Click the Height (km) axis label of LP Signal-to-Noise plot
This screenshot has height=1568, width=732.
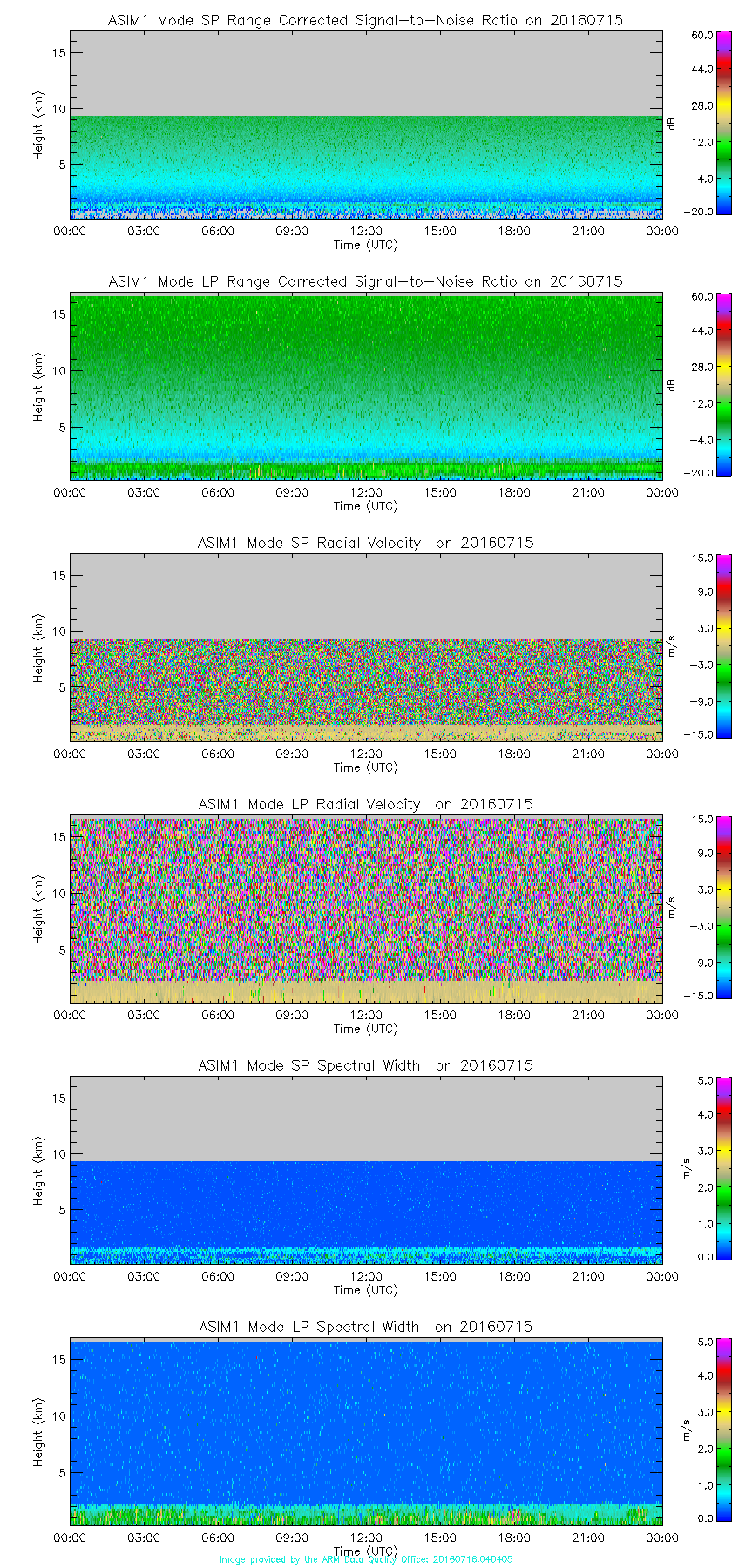point(38,387)
